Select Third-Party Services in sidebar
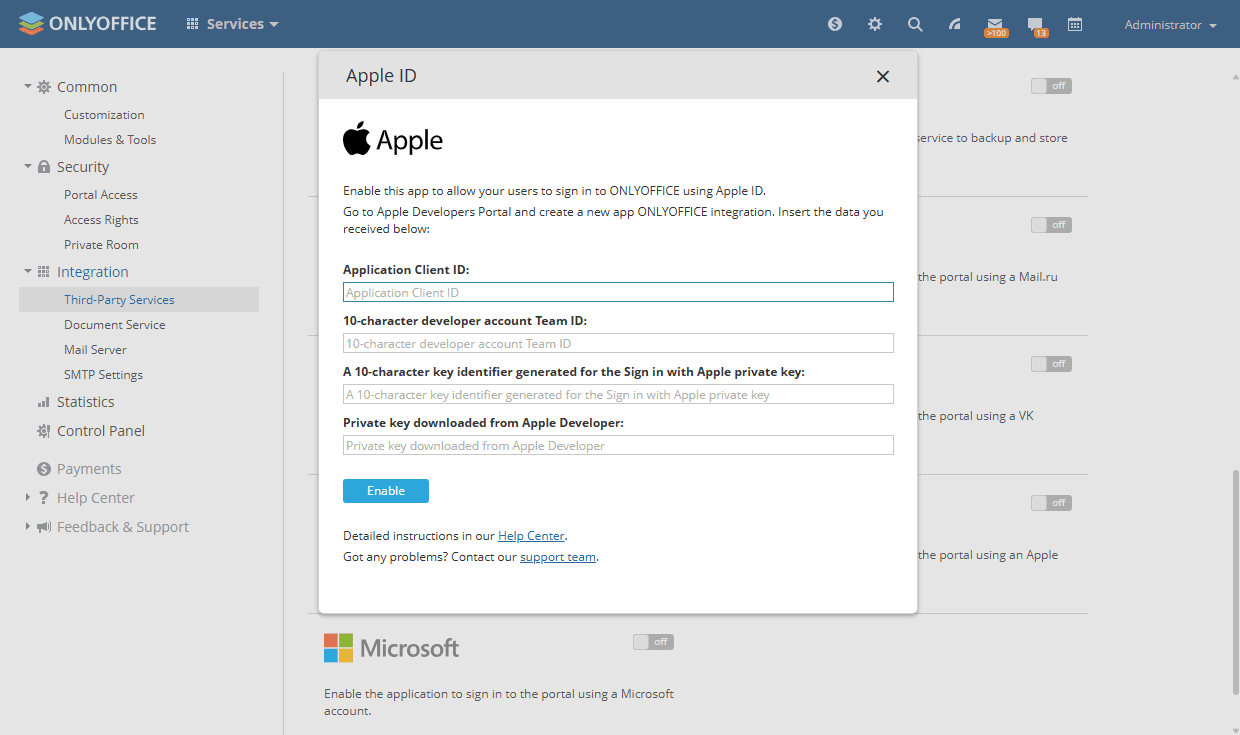 click(x=139, y=300)
